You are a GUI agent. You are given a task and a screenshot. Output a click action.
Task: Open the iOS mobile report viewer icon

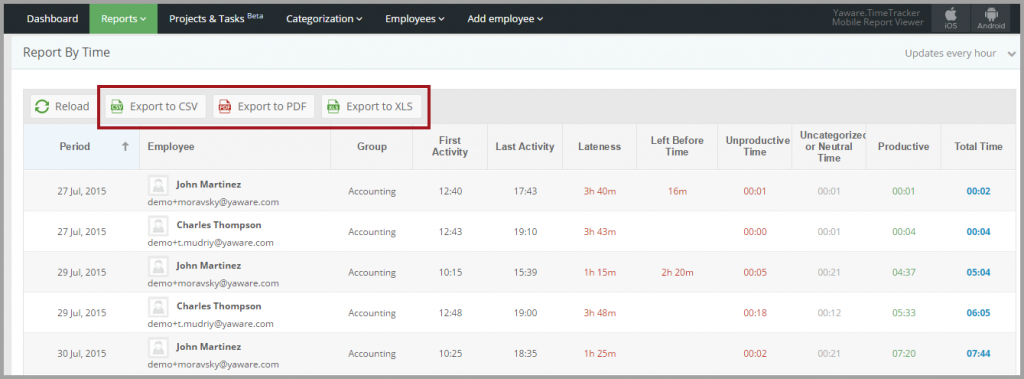(950, 18)
